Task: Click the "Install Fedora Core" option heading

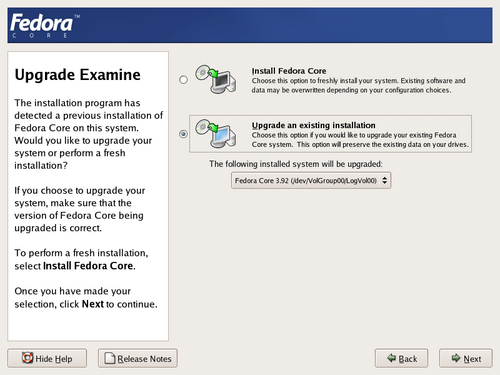Action: (x=289, y=71)
